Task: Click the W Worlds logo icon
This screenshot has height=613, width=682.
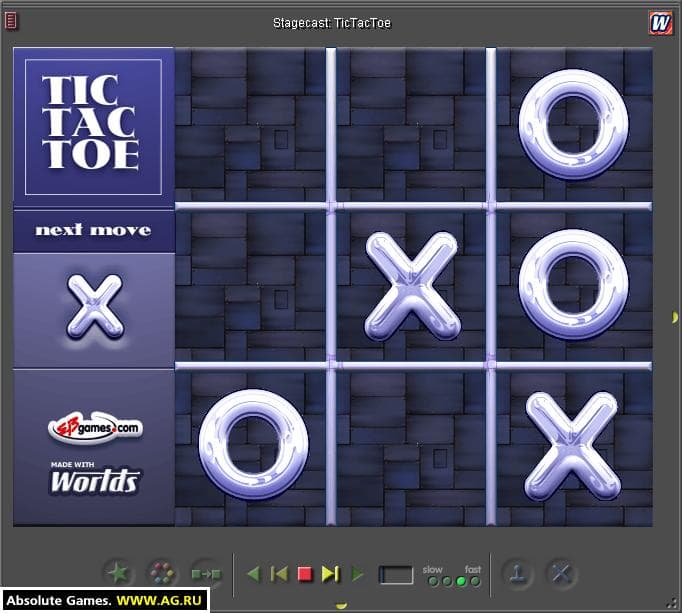Action: pos(660,22)
